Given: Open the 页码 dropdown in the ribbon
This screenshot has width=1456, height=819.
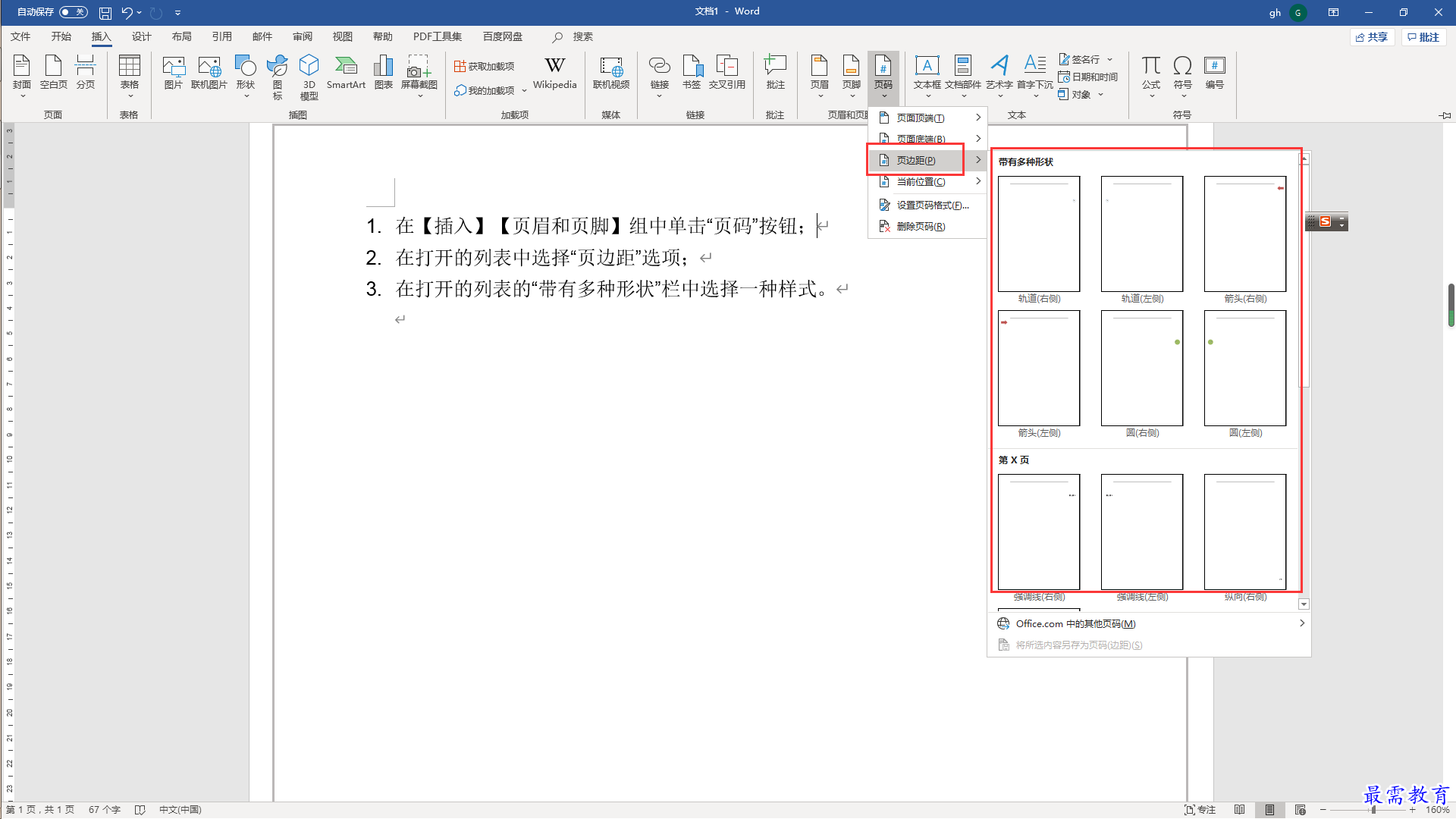Looking at the screenshot, I should pyautogui.click(x=883, y=77).
